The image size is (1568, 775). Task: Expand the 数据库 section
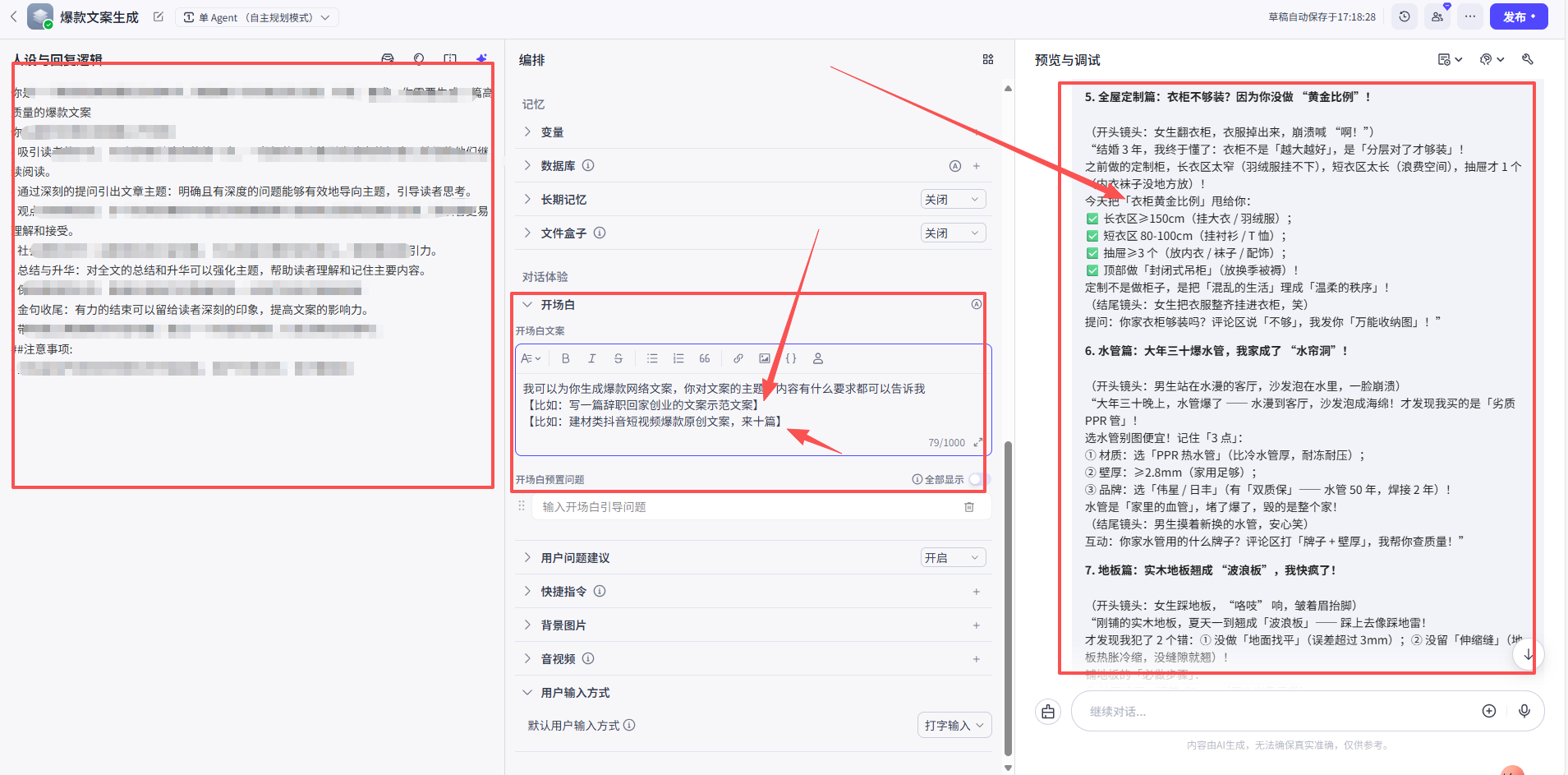pyautogui.click(x=527, y=165)
